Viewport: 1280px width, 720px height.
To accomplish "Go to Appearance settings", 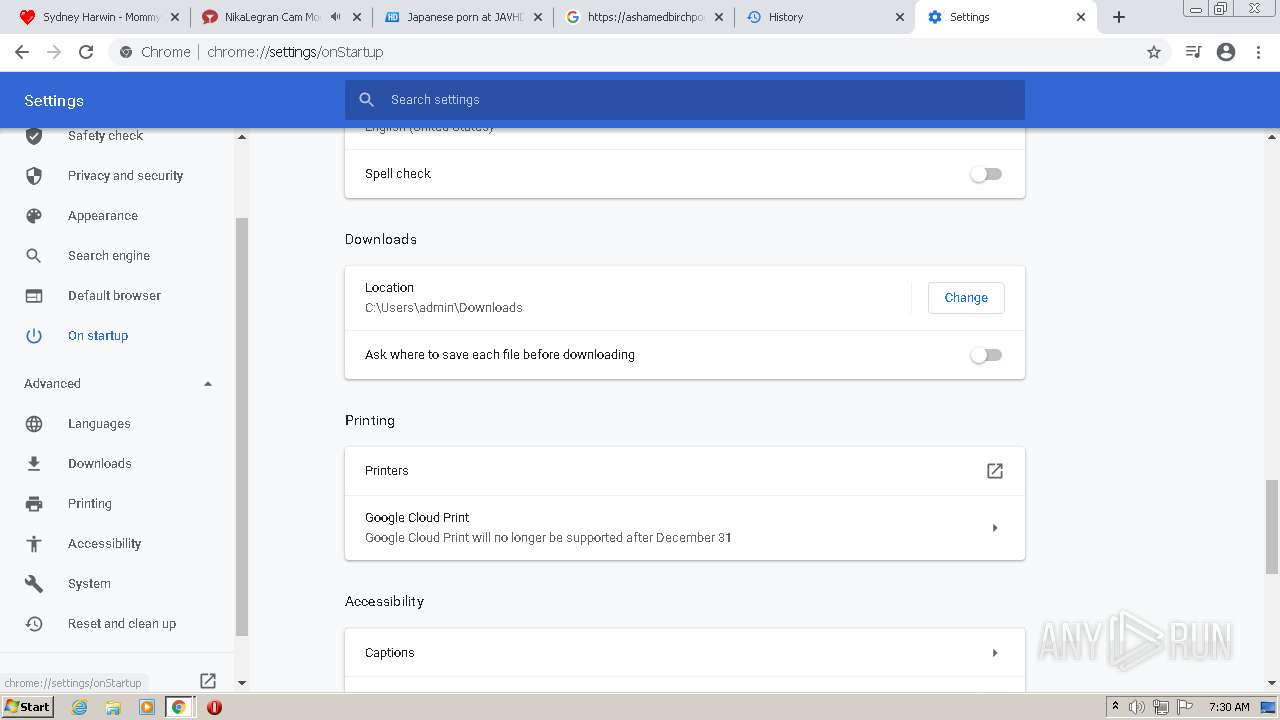I will [103, 216].
